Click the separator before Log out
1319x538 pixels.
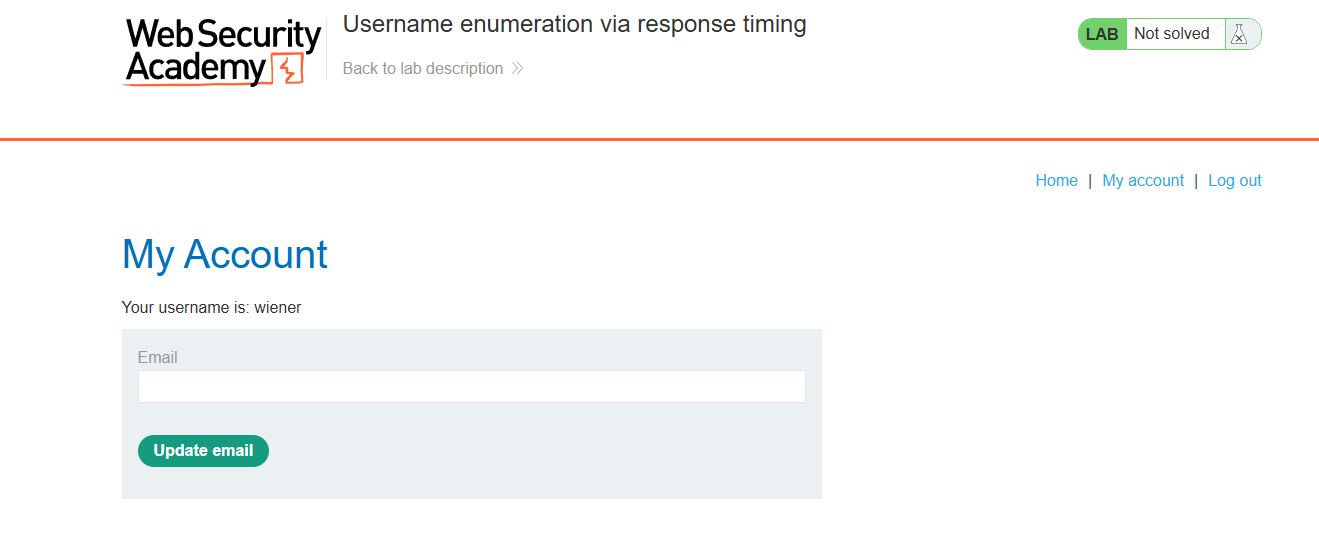[x=1196, y=181]
